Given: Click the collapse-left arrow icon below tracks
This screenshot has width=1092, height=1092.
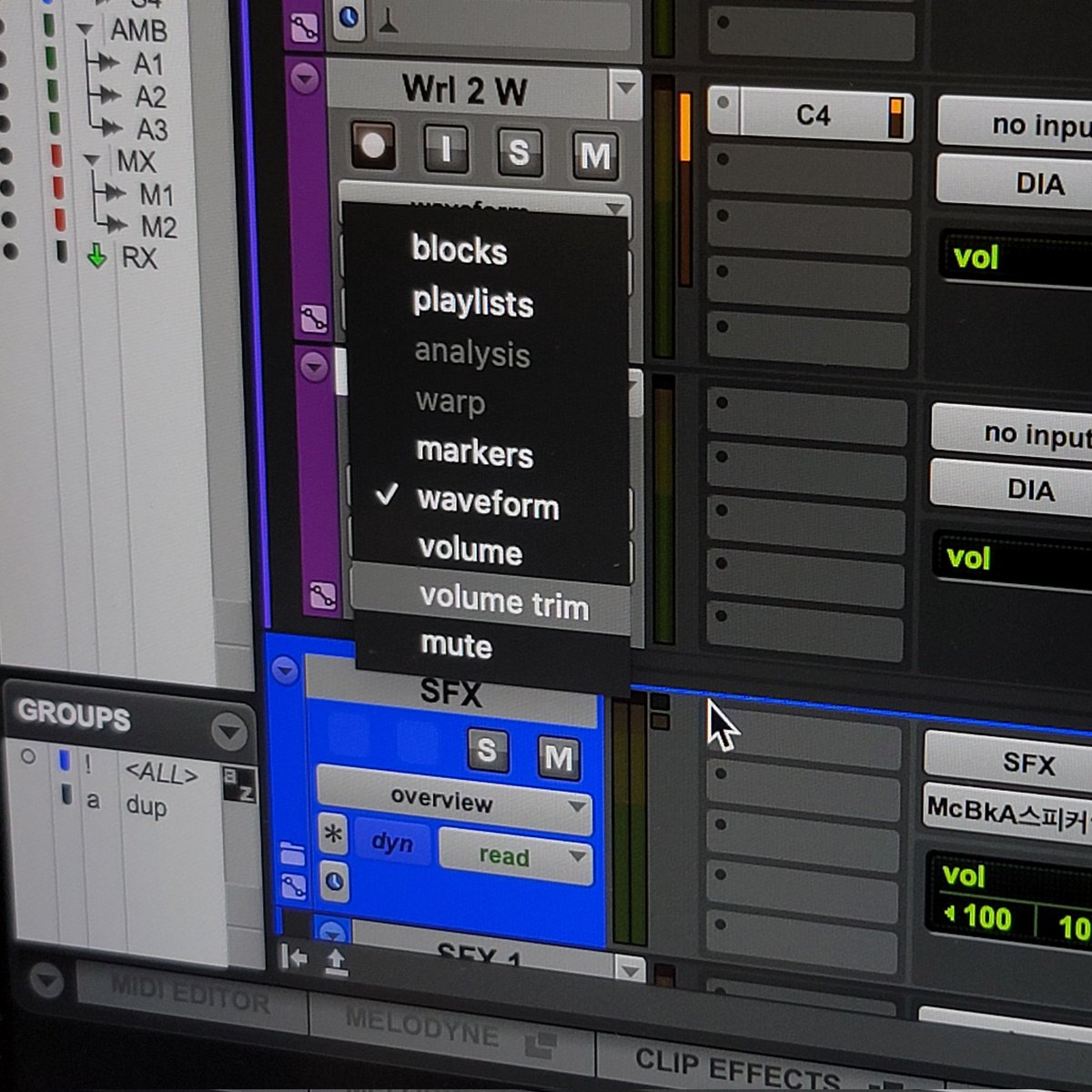Looking at the screenshot, I should (x=294, y=957).
